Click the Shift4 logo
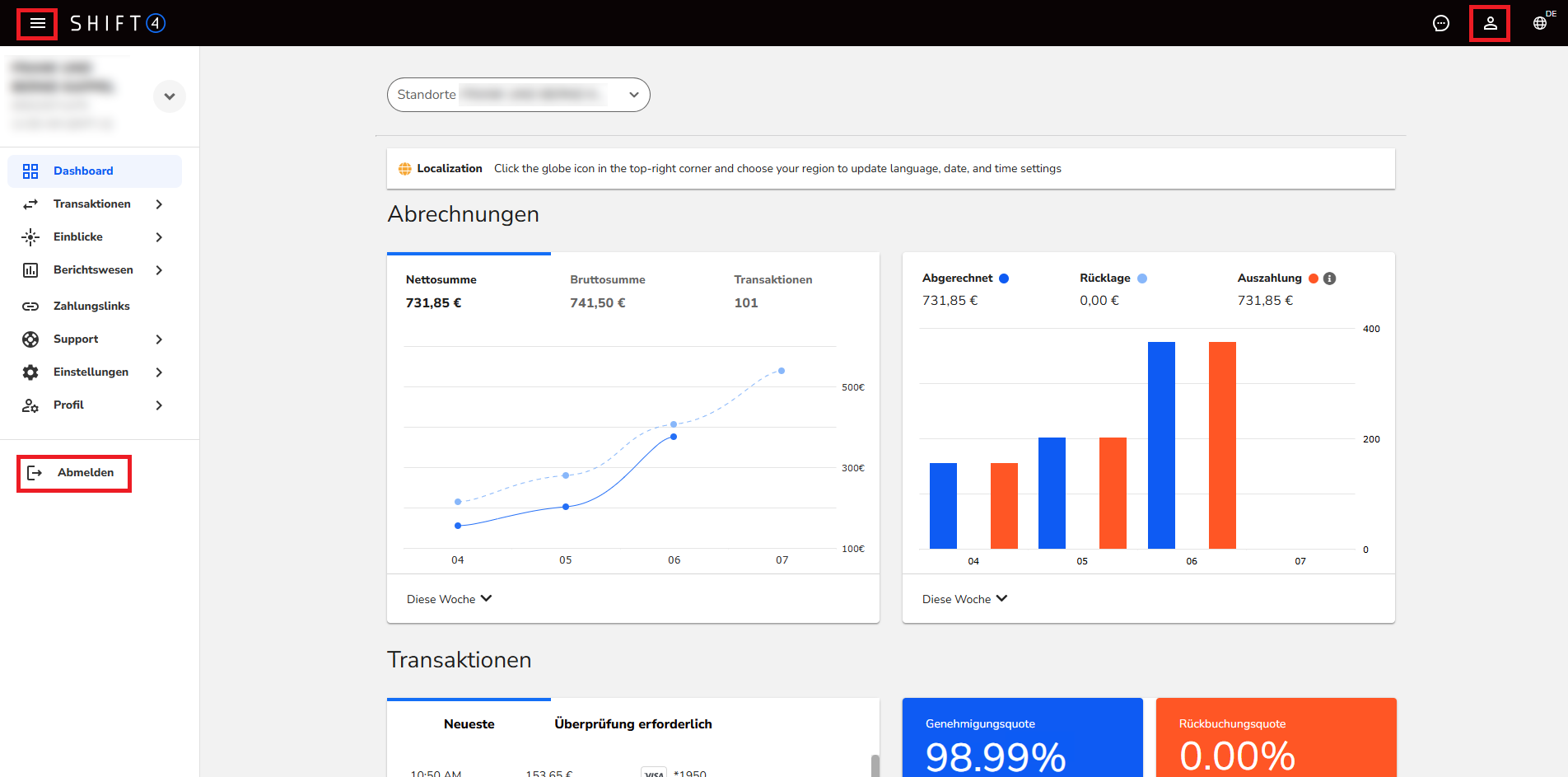The width and height of the screenshot is (1568, 777). (118, 23)
